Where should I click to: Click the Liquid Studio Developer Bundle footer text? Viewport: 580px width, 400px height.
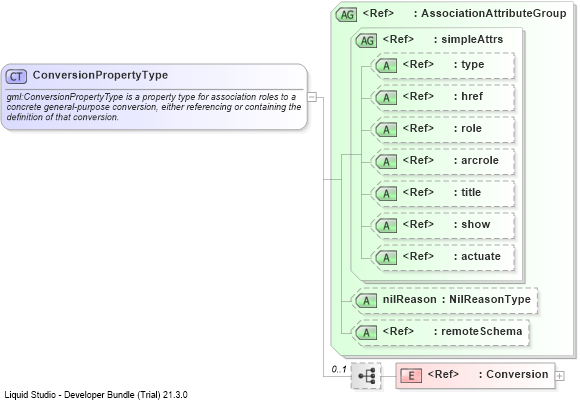(x=96, y=395)
